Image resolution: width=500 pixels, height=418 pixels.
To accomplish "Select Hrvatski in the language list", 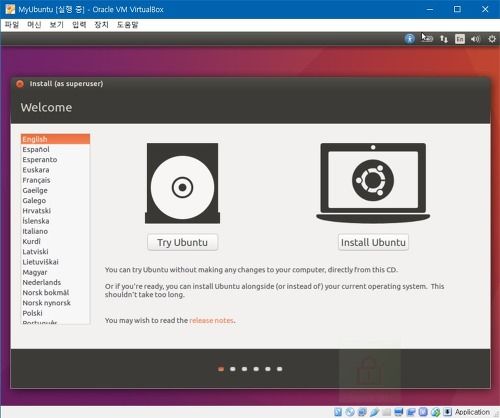I will click(55, 211).
